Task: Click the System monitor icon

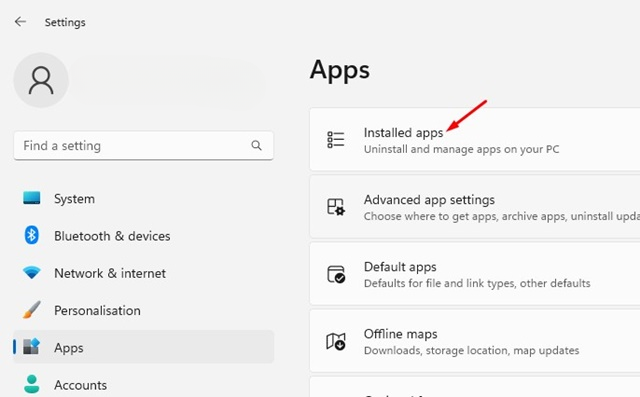Action: [31, 198]
